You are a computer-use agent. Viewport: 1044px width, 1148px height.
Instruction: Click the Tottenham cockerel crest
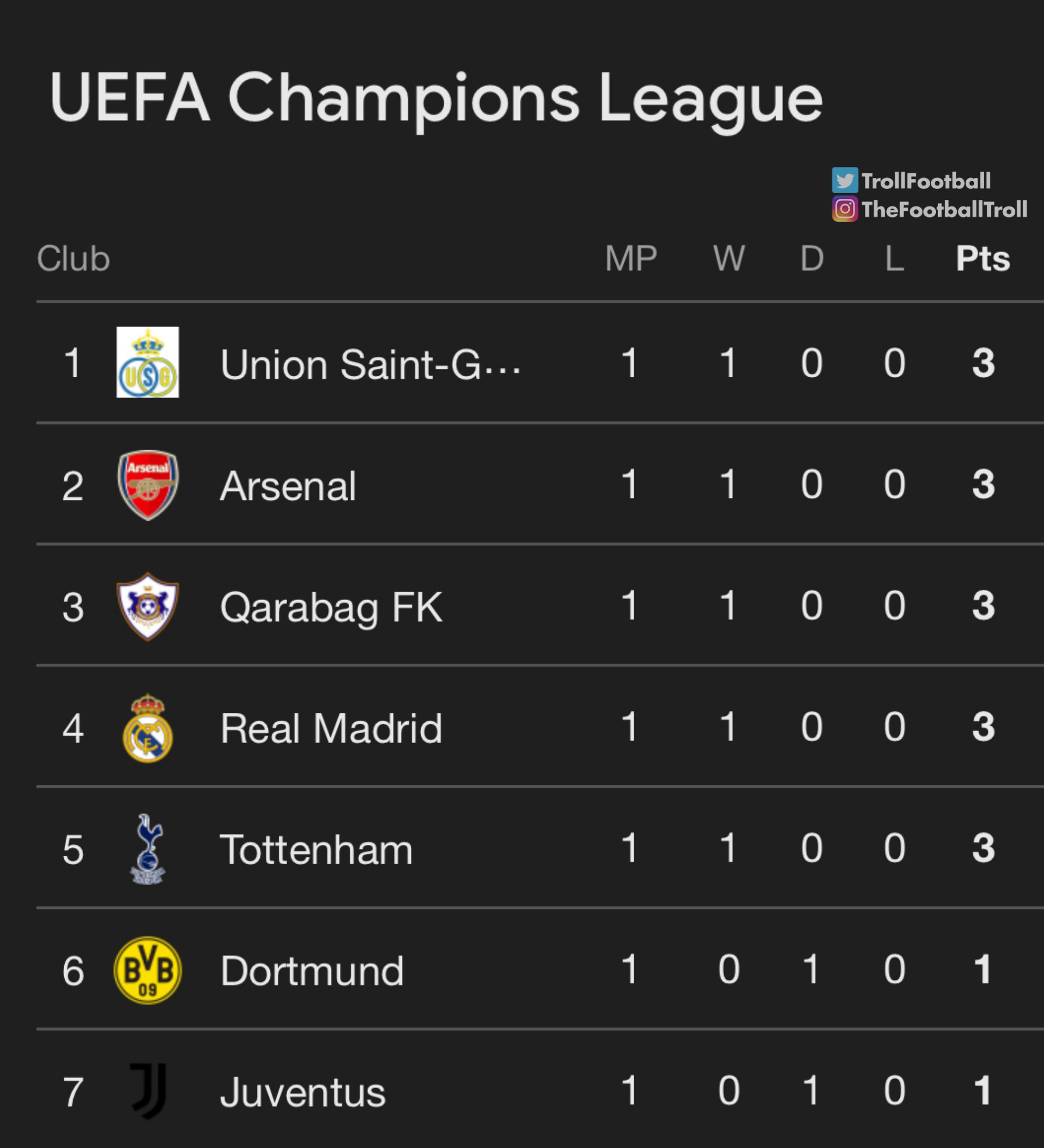pyautogui.click(x=148, y=849)
